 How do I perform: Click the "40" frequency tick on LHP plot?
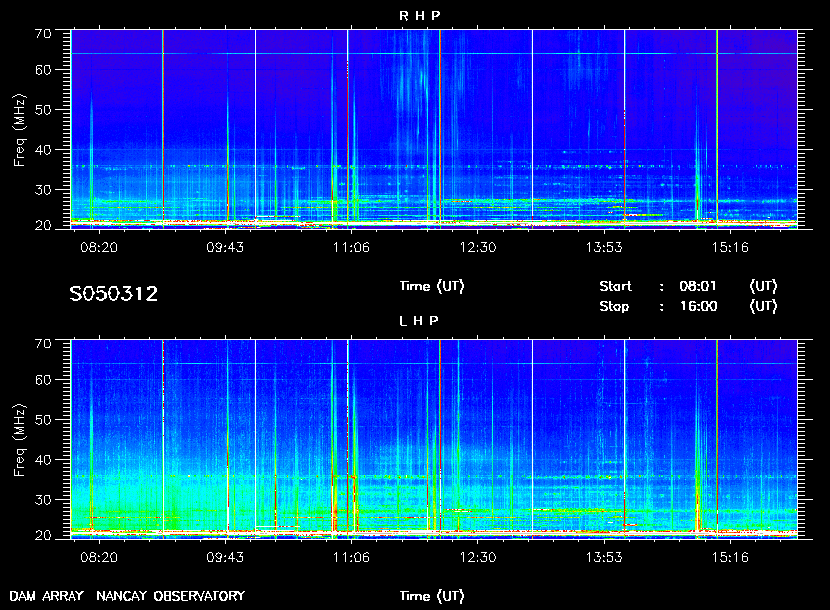(x=43, y=460)
